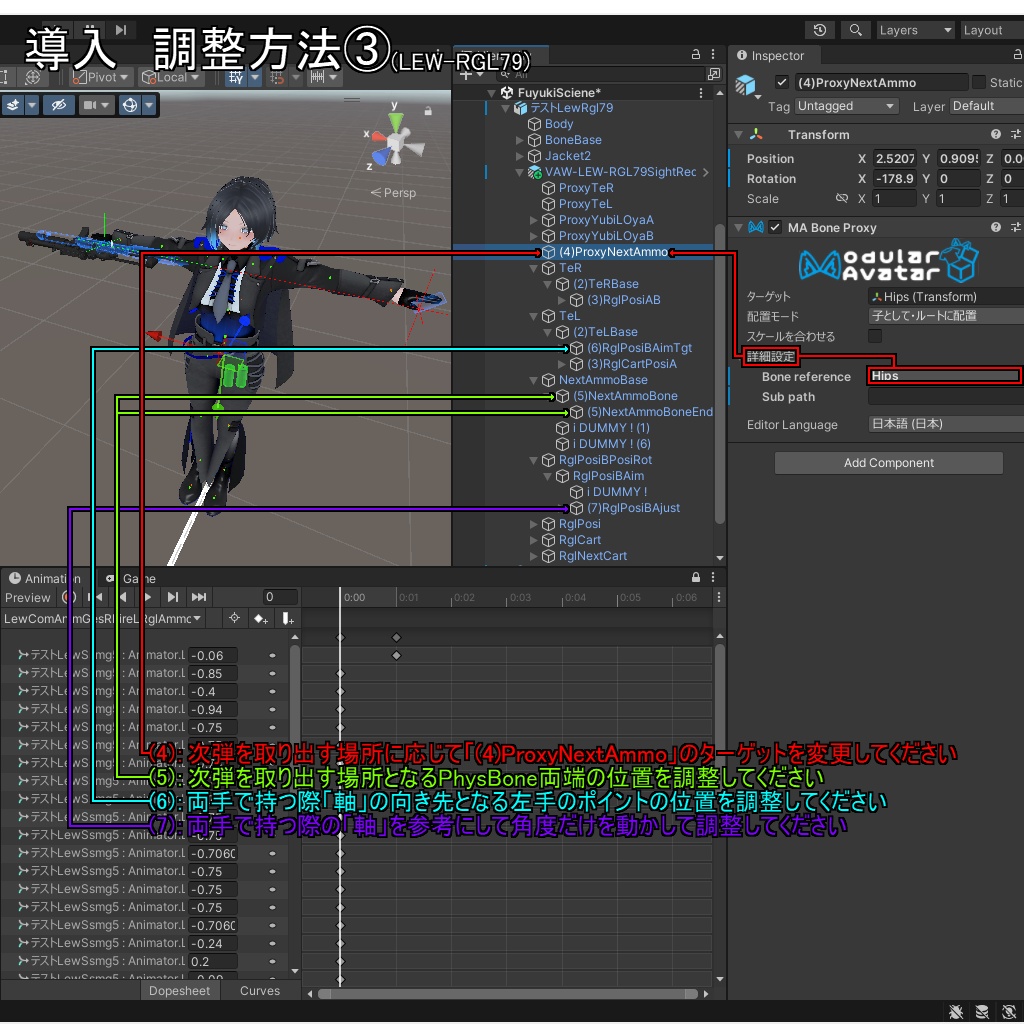Open the animation clip selector dropdown
This screenshot has height=1024, width=1024.
(103, 618)
